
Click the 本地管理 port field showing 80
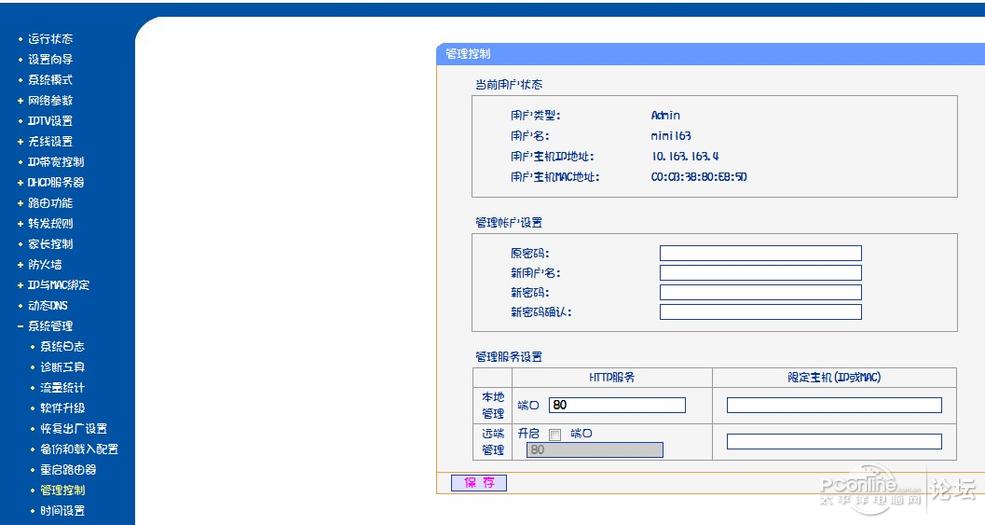pyautogui.click(x=617, y=405)
